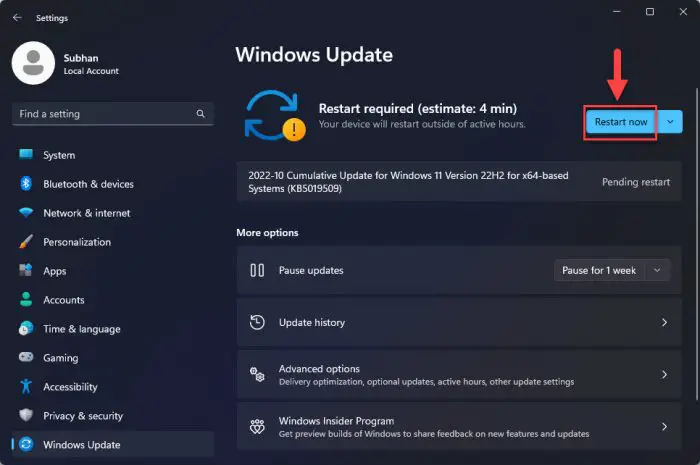
Task: Minimize the Settings window
Action: pos(617,12)
